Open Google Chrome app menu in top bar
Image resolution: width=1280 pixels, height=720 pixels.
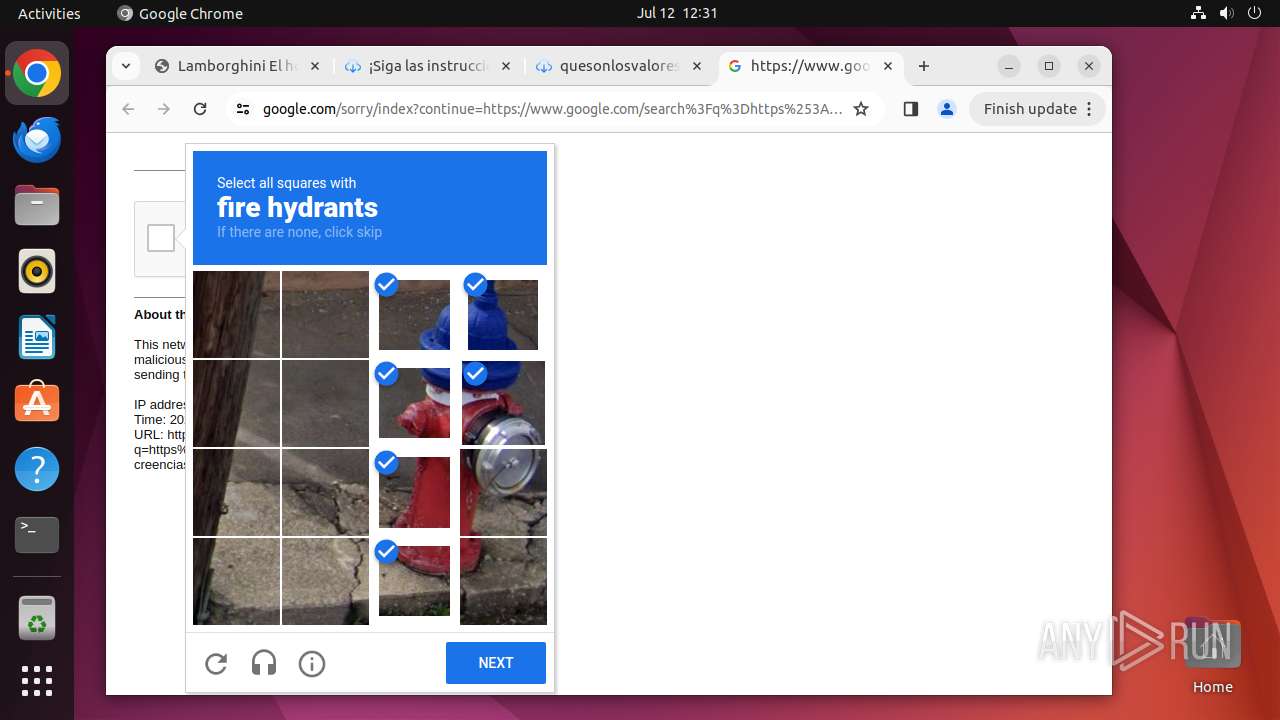[x=180, y=13]
